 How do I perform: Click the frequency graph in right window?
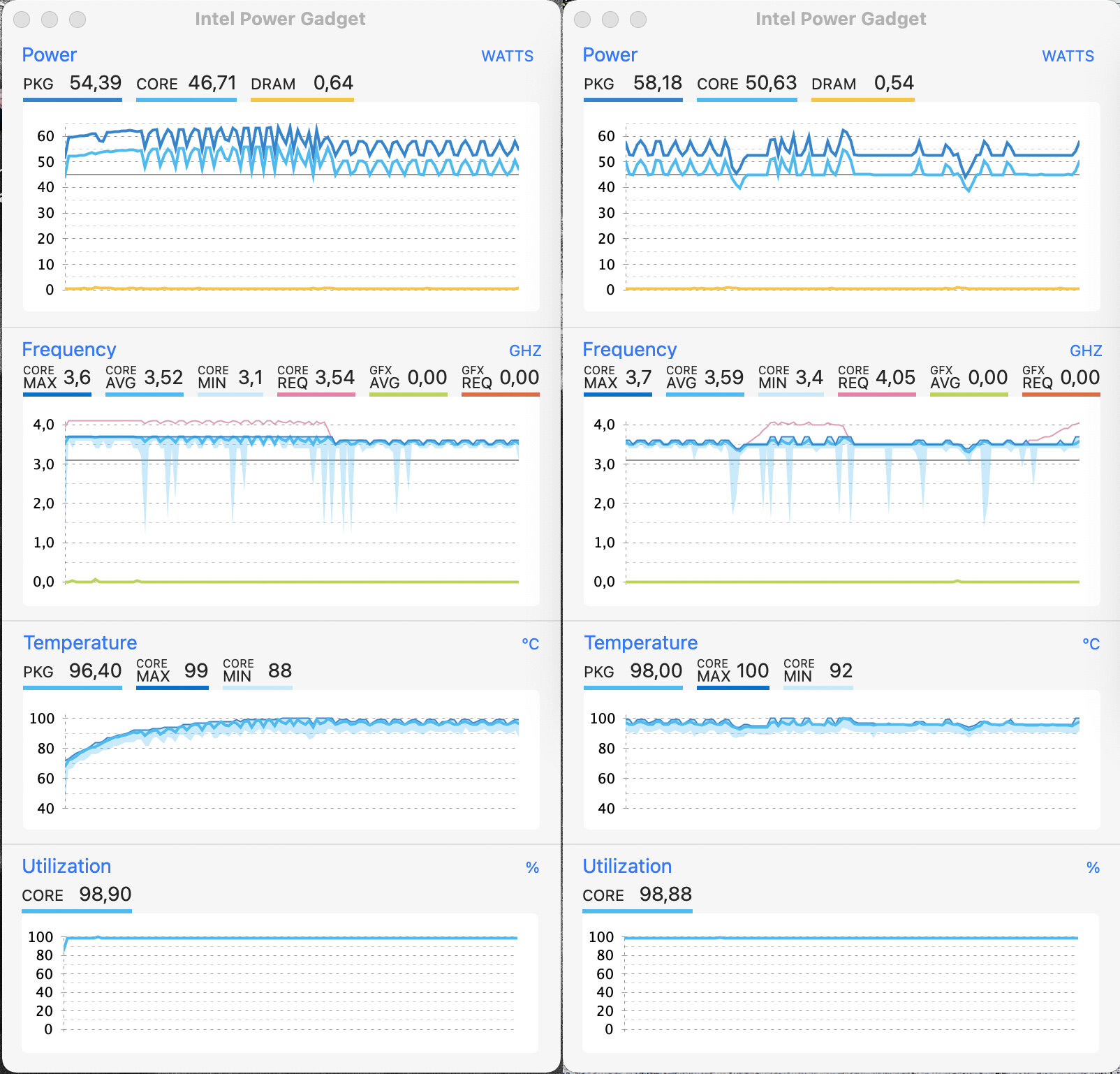(841, 501)
